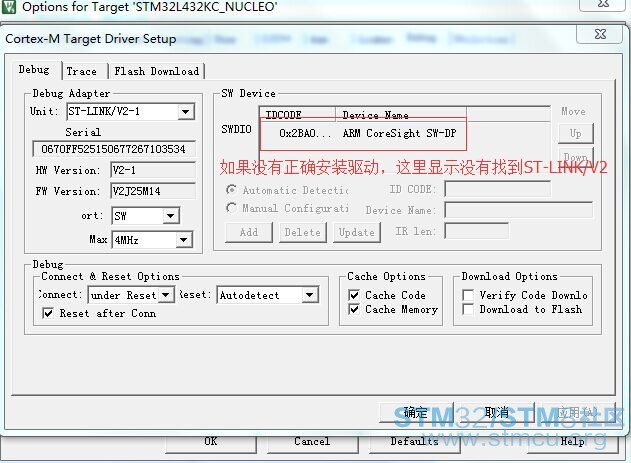Viewport: 631px width, 463px height.
Task: Open the Connect under Reset dropdown
Action: point(165,295)
